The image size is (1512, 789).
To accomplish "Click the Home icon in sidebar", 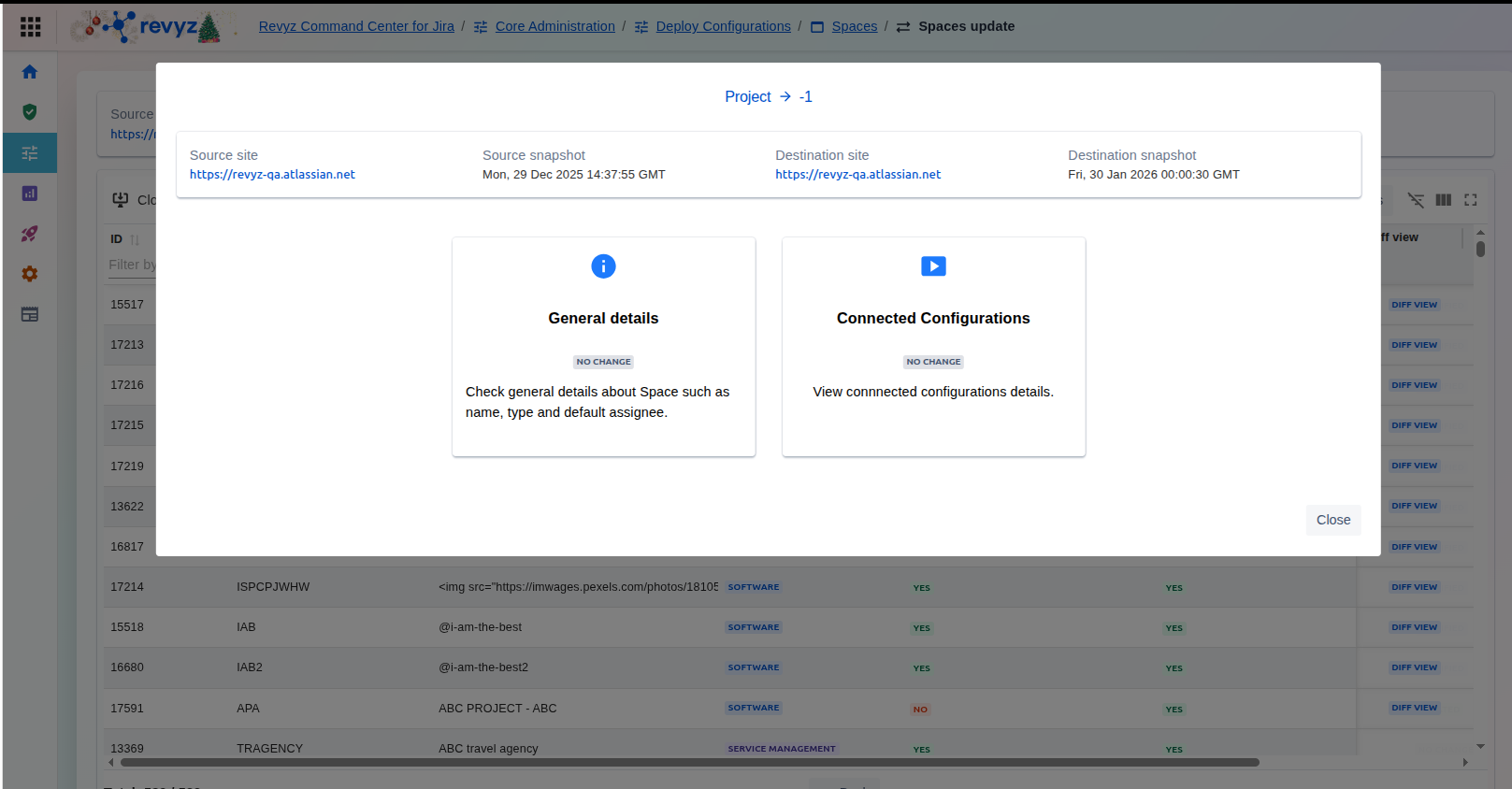I will click(30, 72).
